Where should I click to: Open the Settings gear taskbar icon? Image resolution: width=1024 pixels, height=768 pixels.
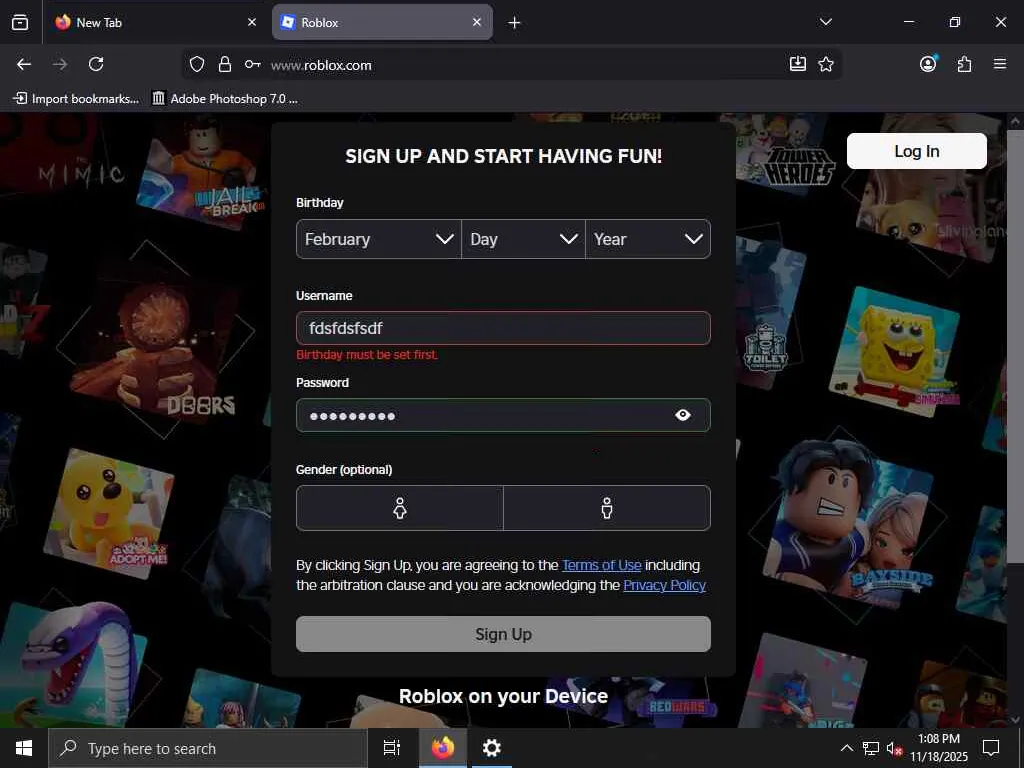coord(492,748)
